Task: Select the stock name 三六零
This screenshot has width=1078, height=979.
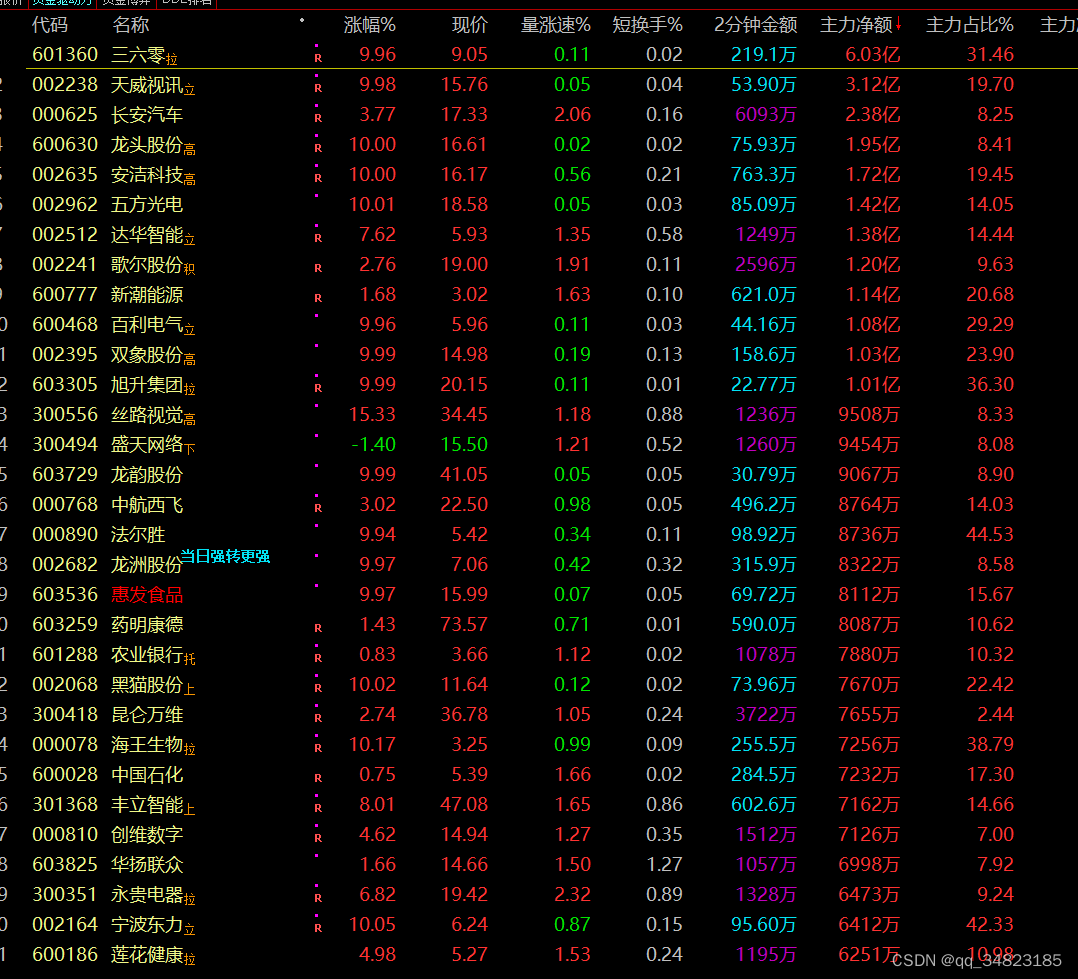Action: point(138,54)
